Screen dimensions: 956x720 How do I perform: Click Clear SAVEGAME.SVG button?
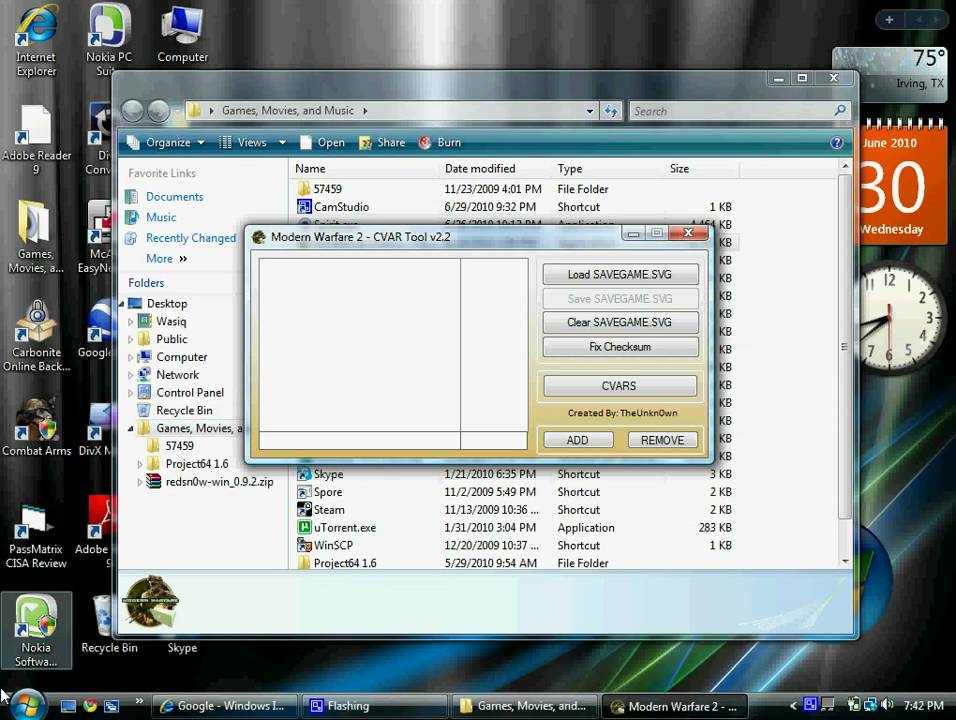coord(620,322)
